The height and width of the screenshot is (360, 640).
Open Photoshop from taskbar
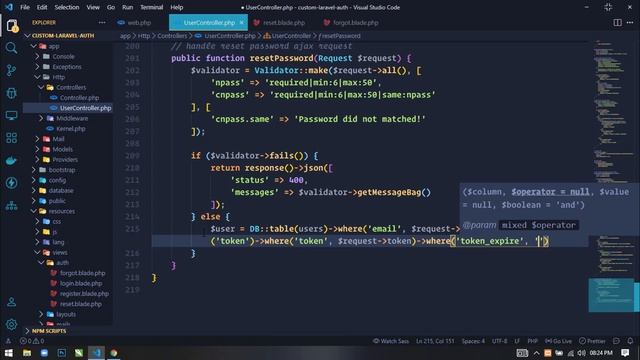pyautogui.click(x=62, y=353)
